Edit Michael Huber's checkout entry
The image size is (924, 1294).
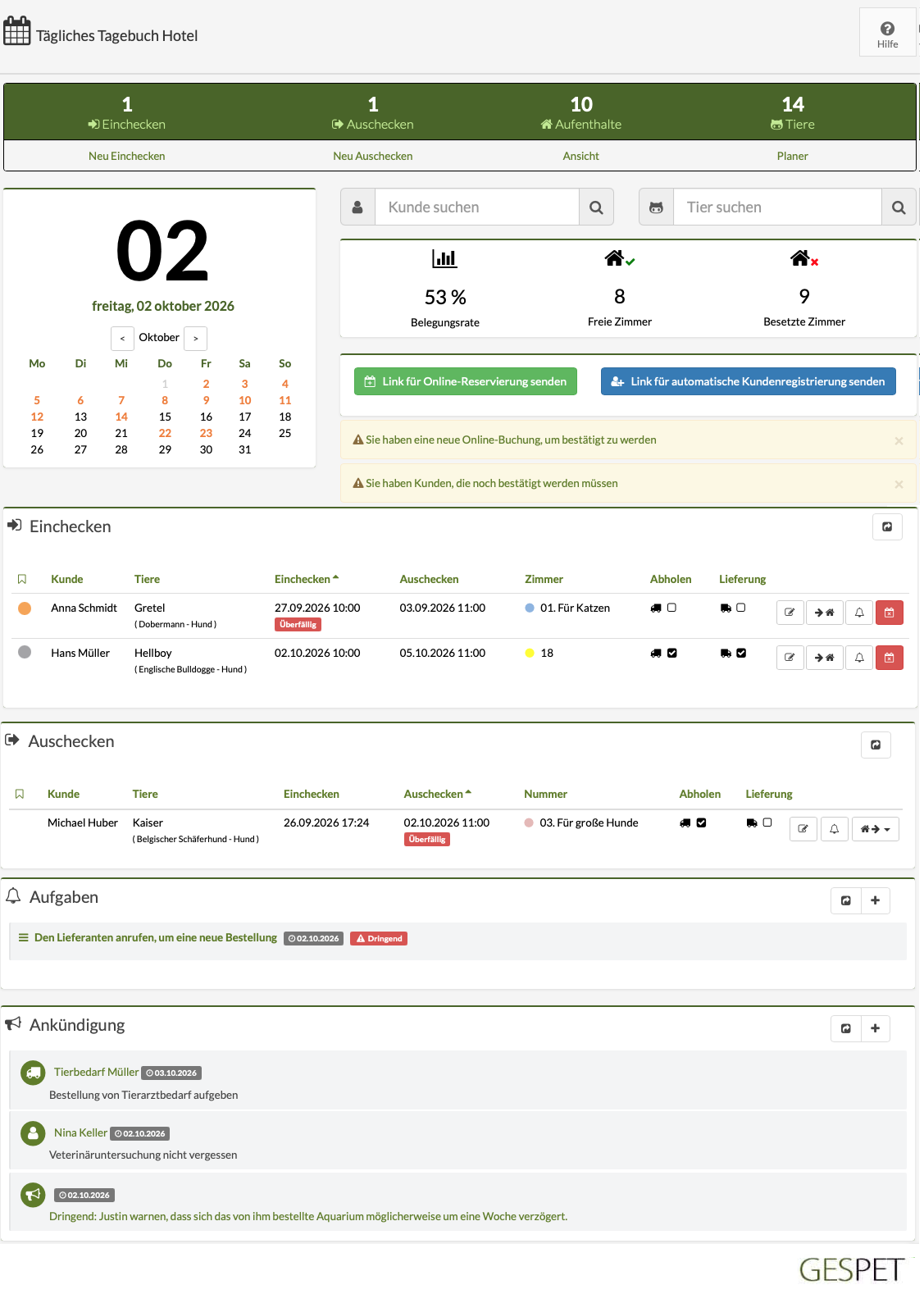tap(803, 829)
